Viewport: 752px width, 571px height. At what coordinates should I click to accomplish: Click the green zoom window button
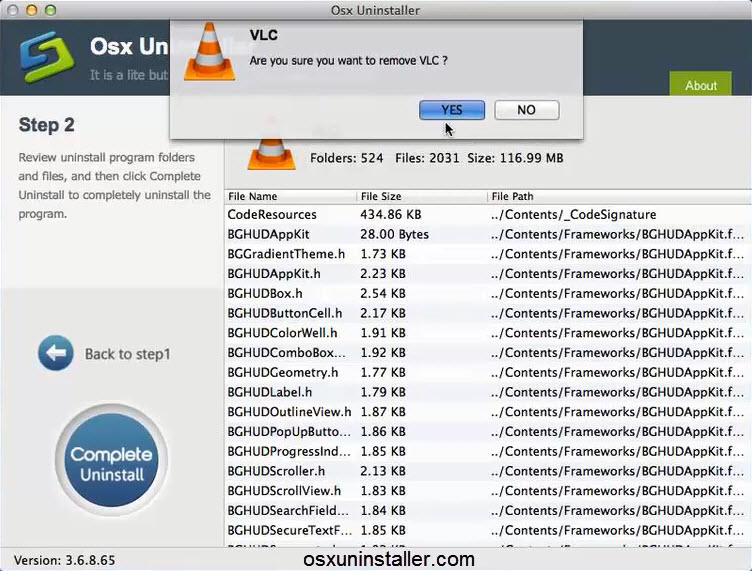click(x=50, y=10)
